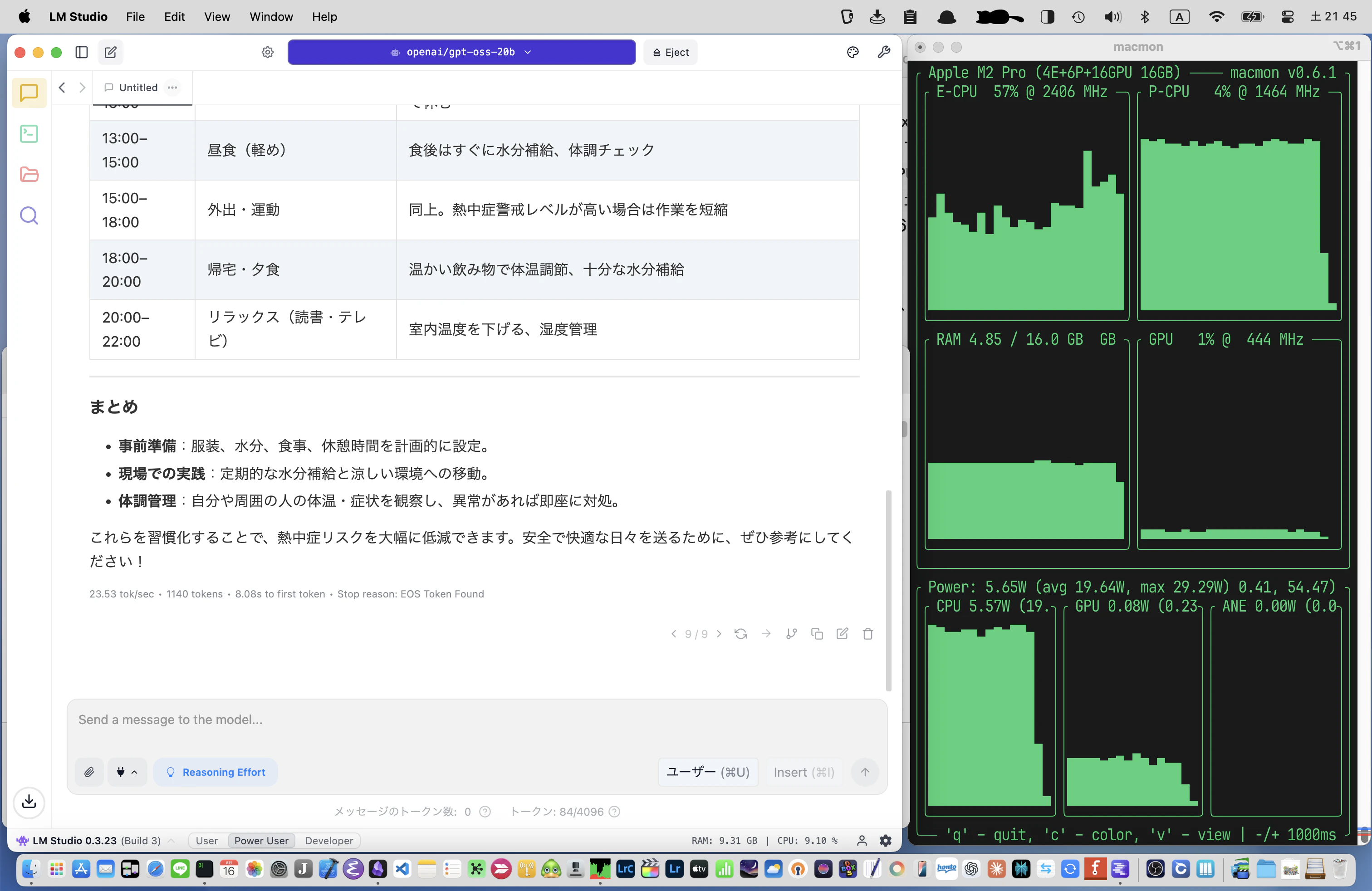1372x891 pixels.
Task: Expand the plug integrations dropdown
Action: [x=127, y=772]
